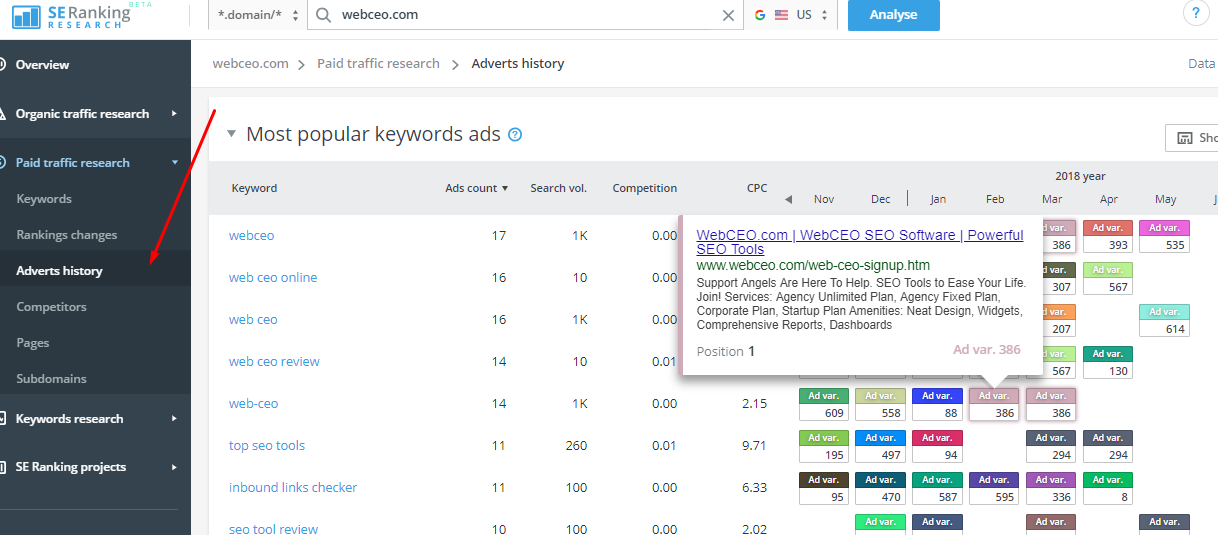Click the webceo.com breadcrumb link

(x=250, y=63)
